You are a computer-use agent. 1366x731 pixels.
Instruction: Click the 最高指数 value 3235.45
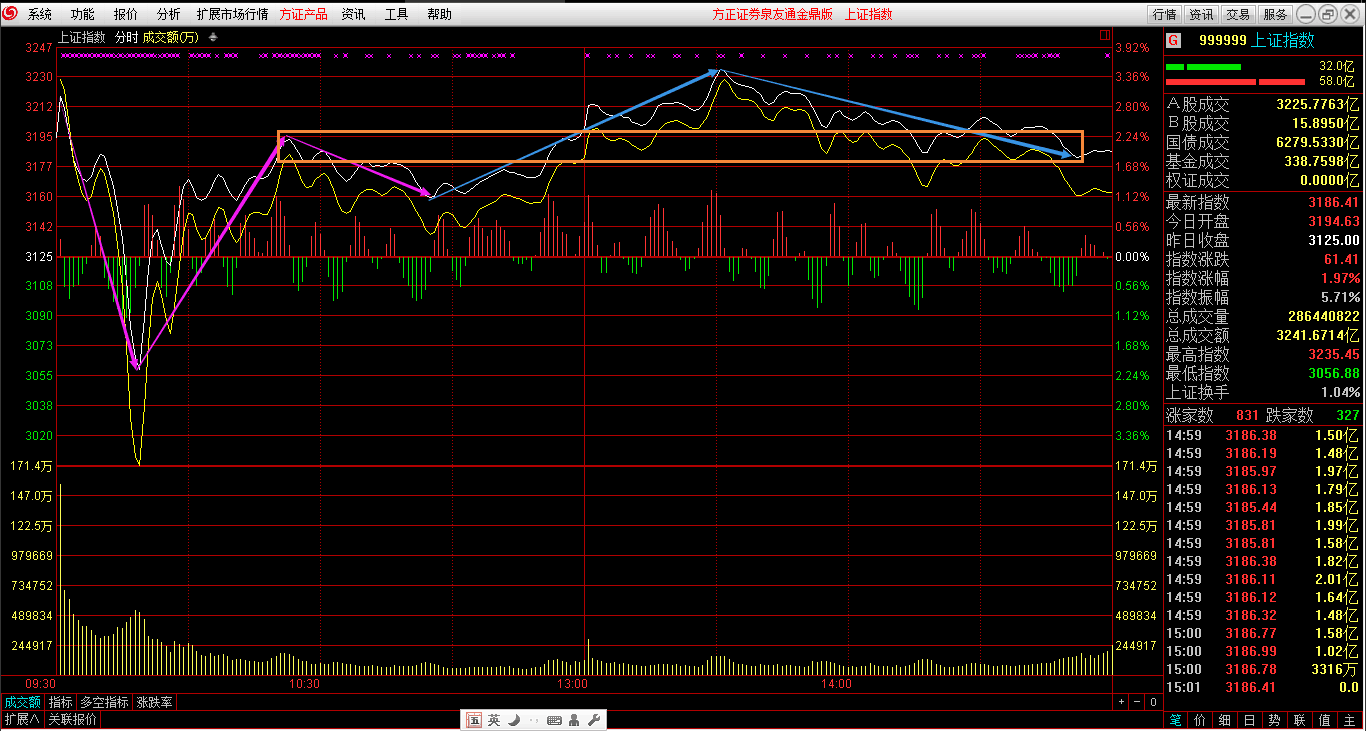coord(1334,354)
